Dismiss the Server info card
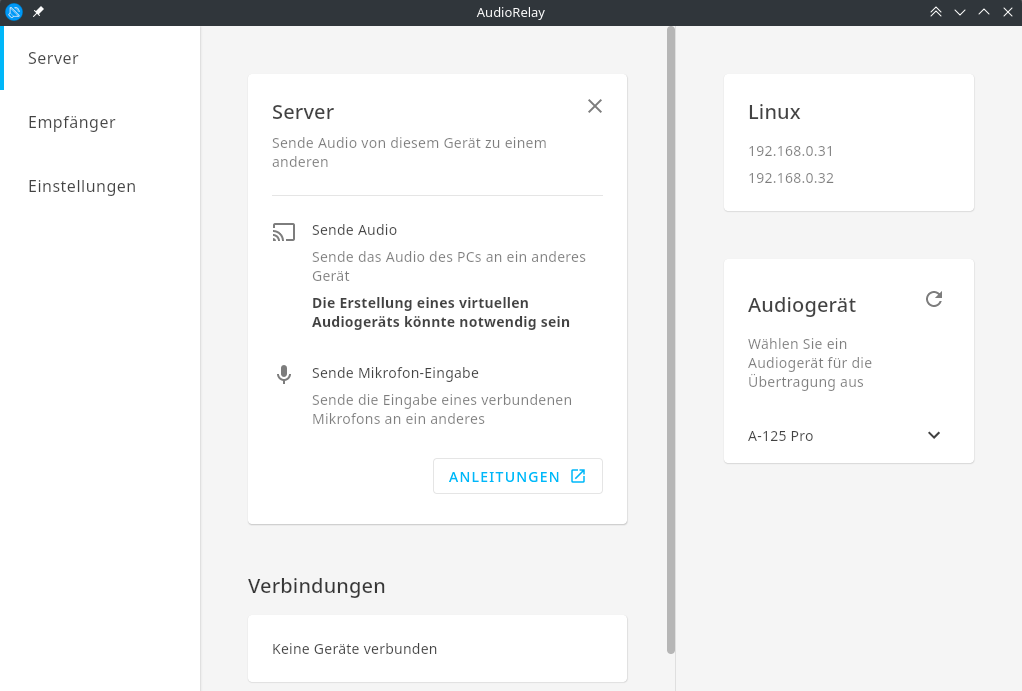Viewport: 1022px width, 691px height. click(x=594, y=106)
